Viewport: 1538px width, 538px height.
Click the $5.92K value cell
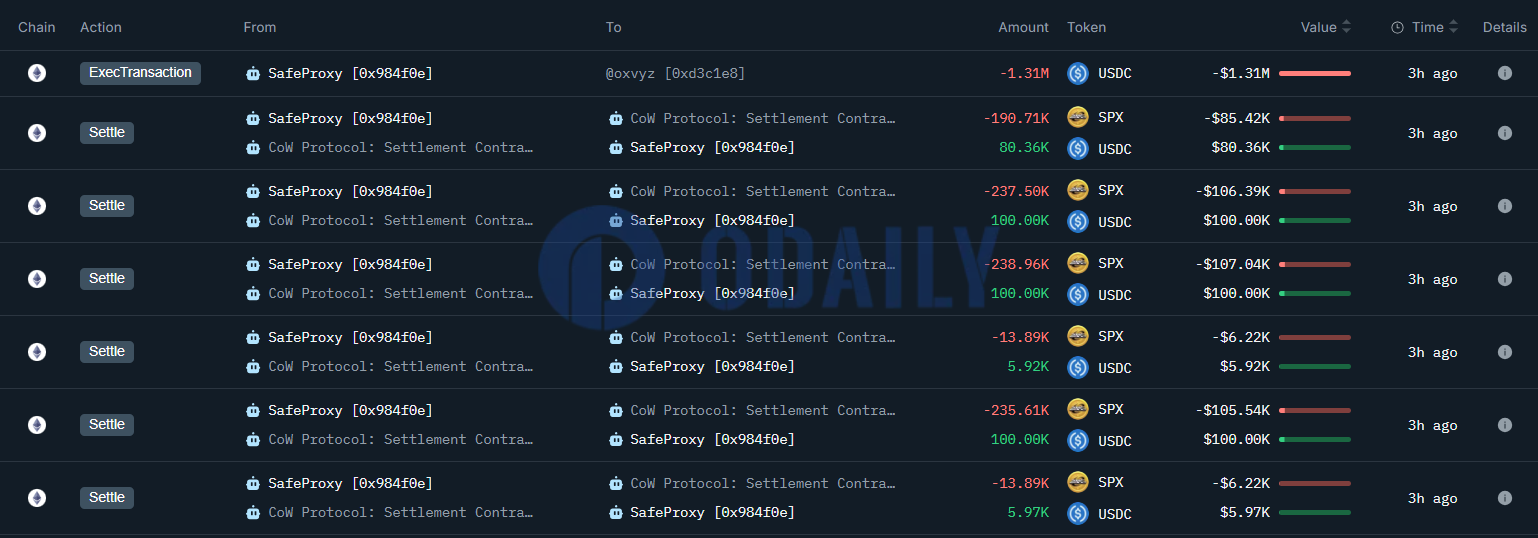(x=1244, y=367)
